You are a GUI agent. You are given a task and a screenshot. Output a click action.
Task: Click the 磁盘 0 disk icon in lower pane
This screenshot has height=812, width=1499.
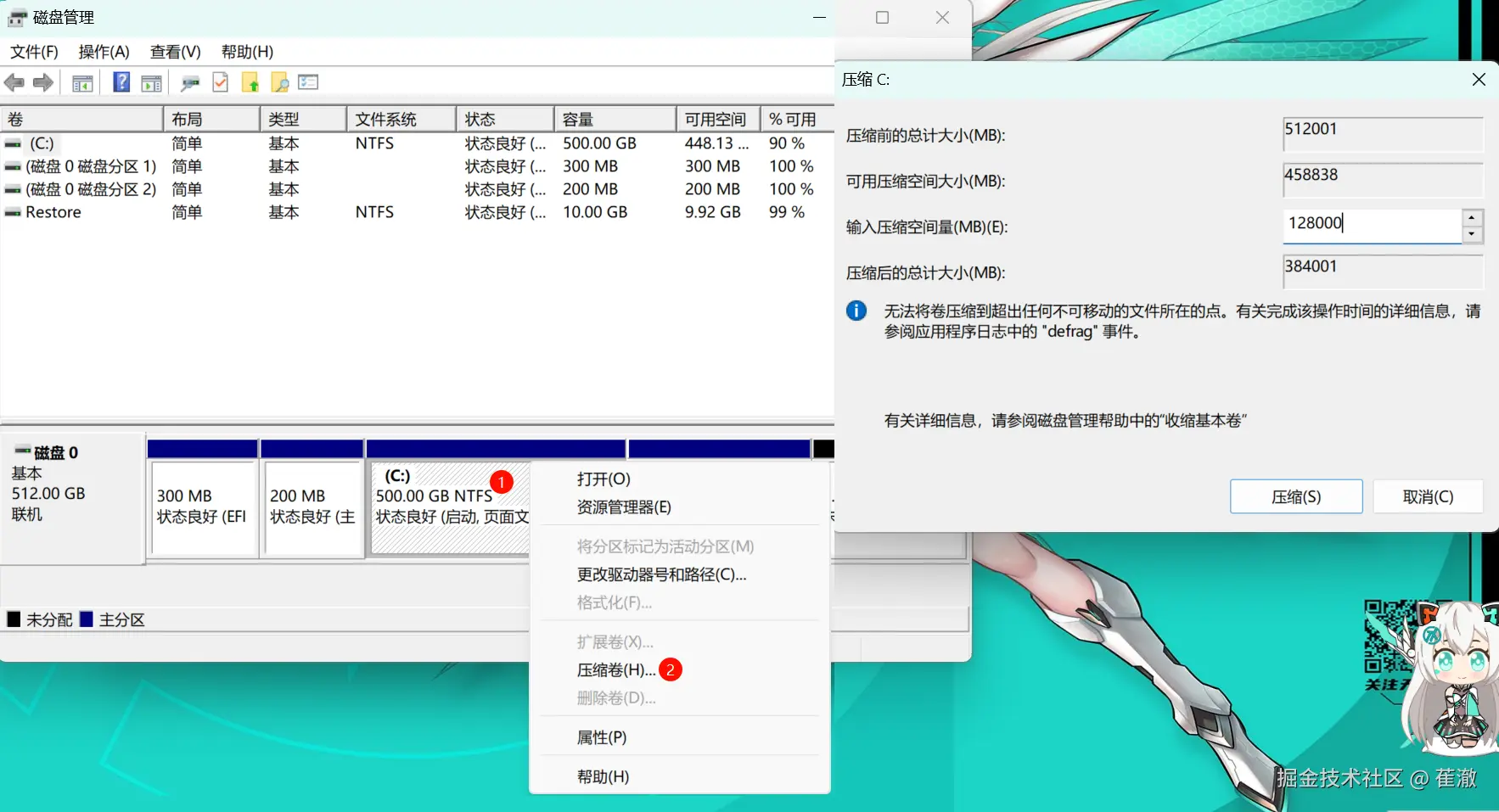23,451
